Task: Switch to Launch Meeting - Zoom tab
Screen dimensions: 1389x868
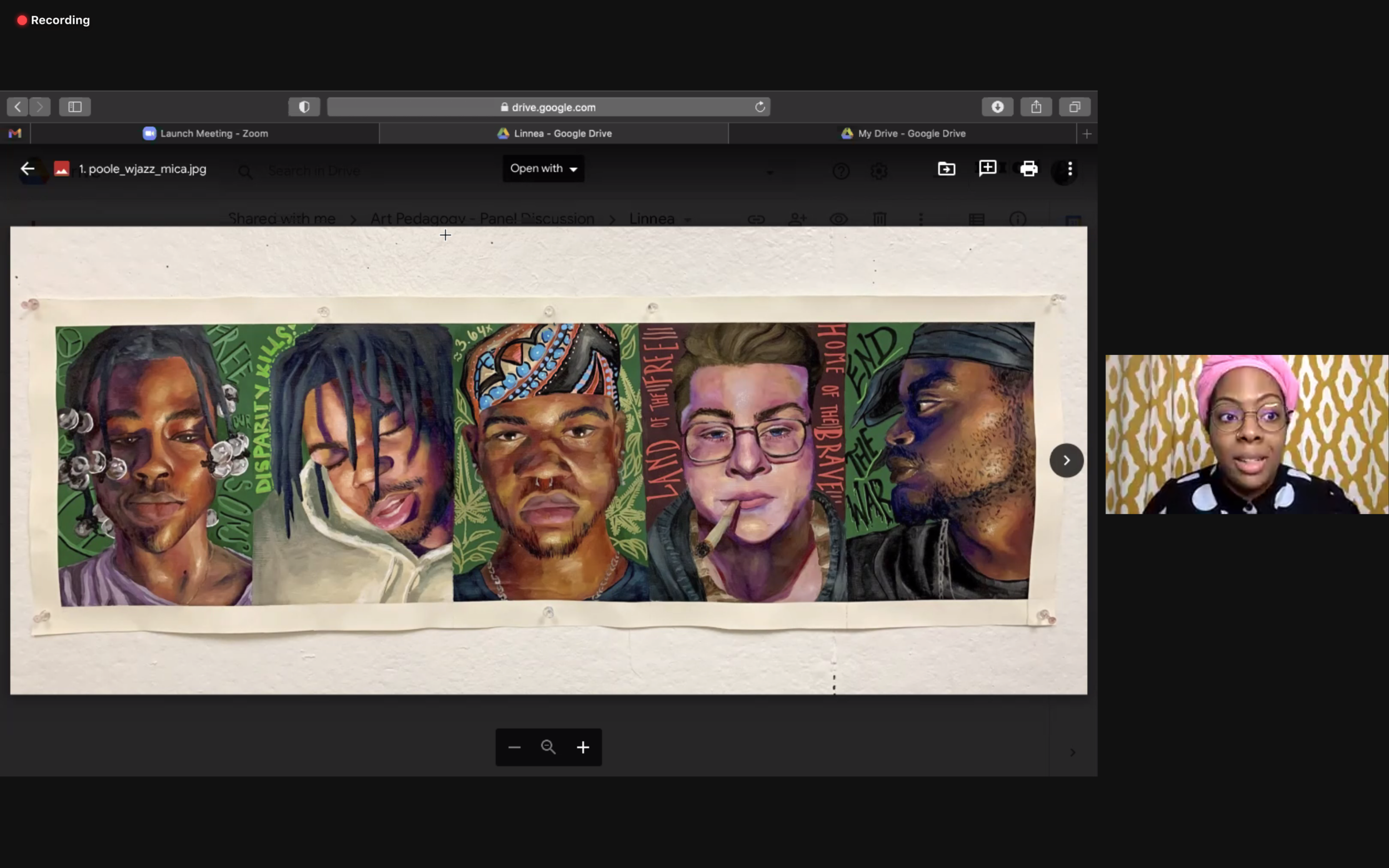Action: pyautogui.click(x=205, y=133)
